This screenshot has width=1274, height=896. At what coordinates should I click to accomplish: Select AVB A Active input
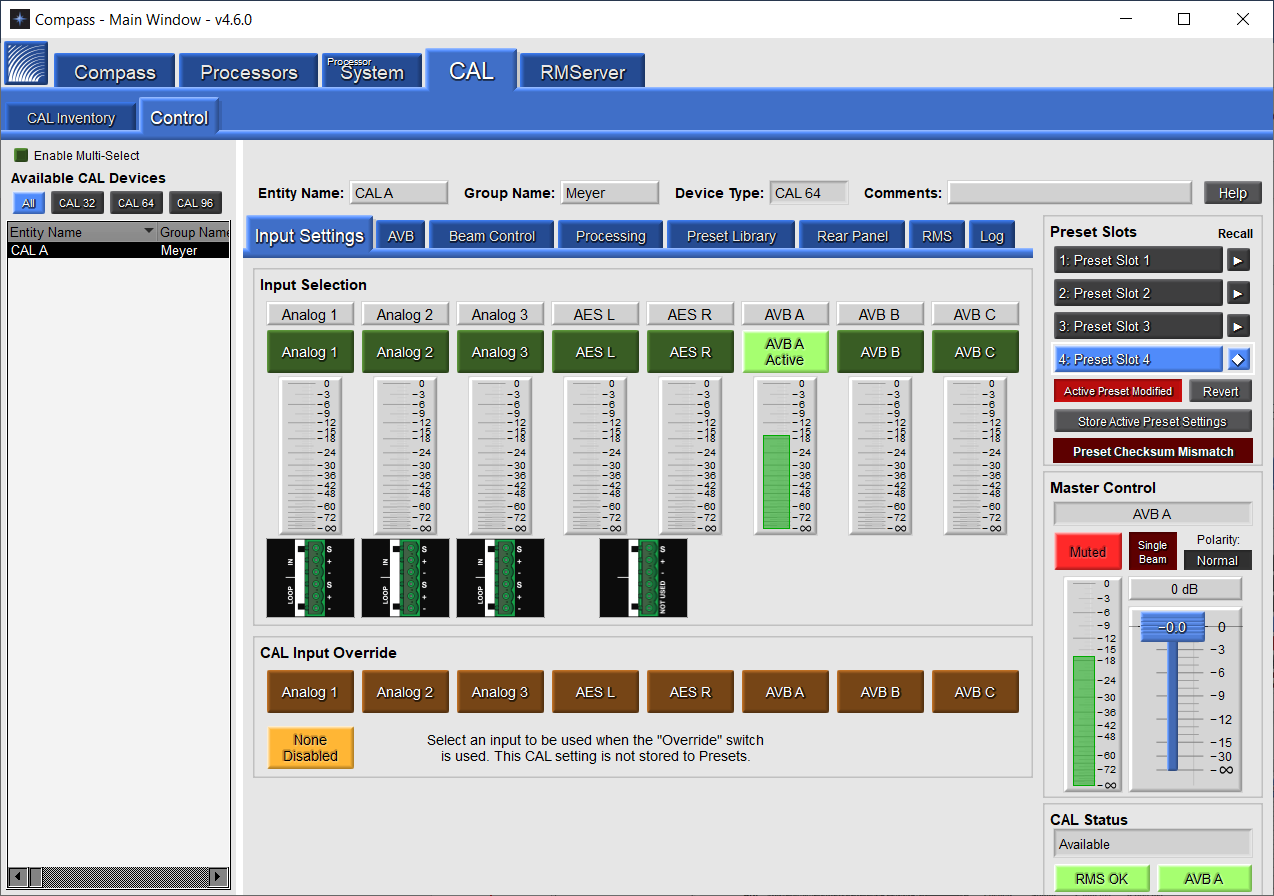[785, 352]
